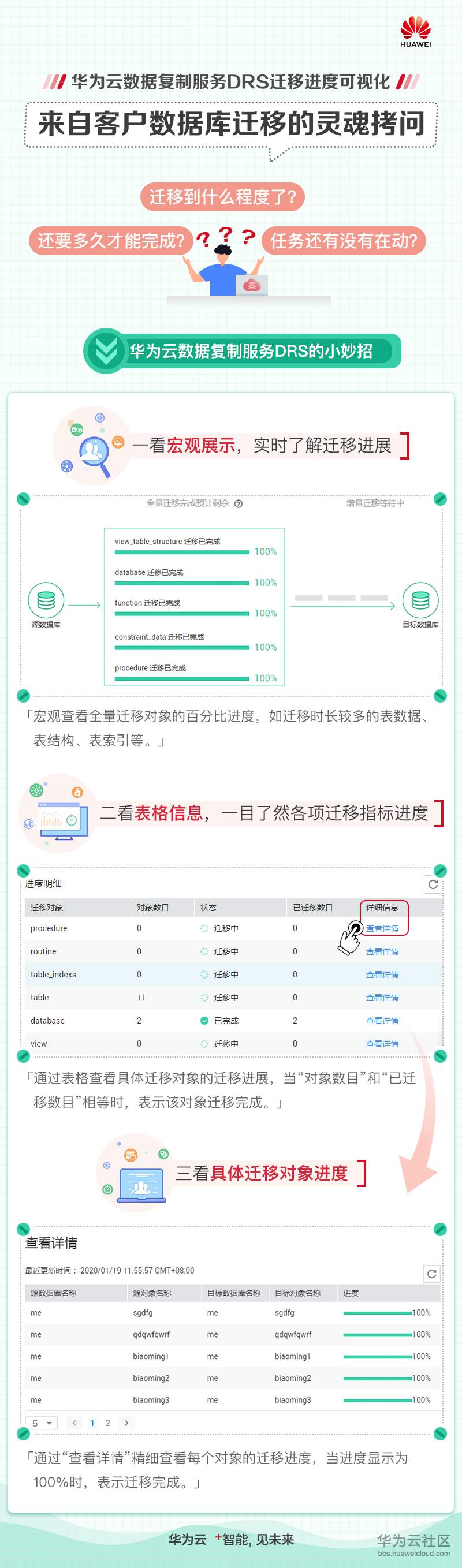Open the page size dropdown showing 5
This screenshot has height=1568, width=462.
pos(42,1423)
